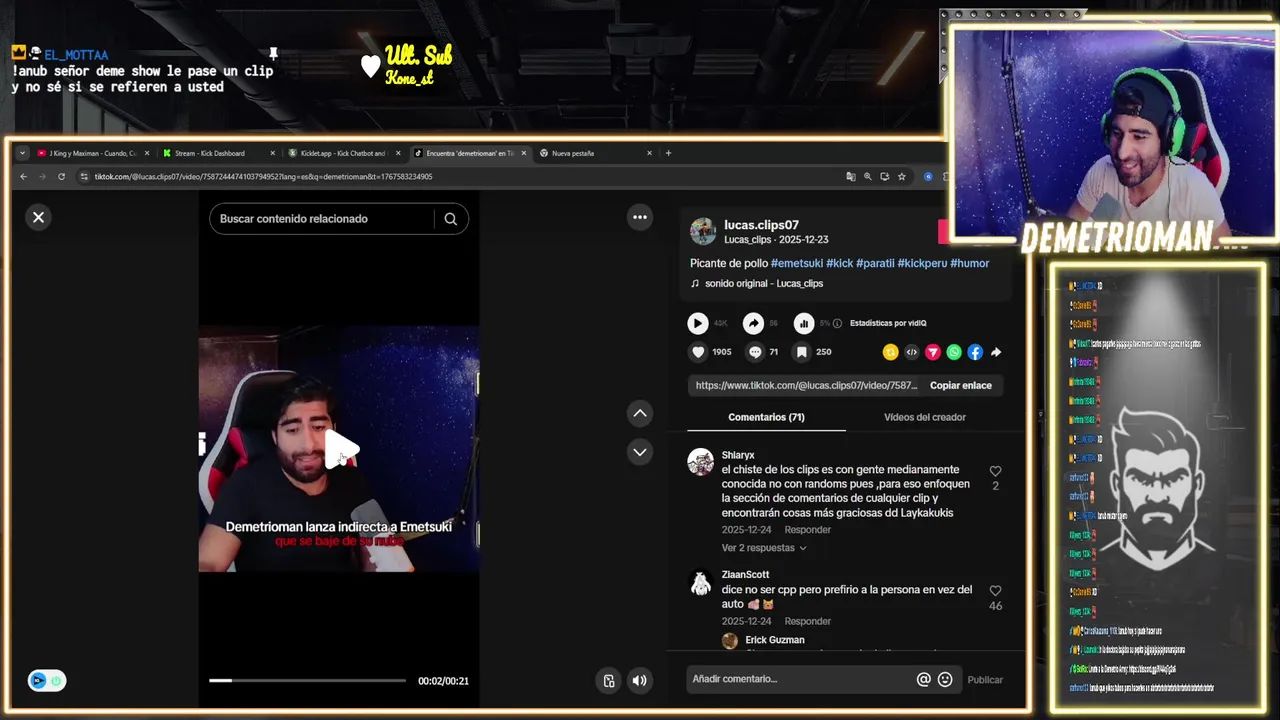Click the picture-in-picture icon beside volume

tap(609, 681)
